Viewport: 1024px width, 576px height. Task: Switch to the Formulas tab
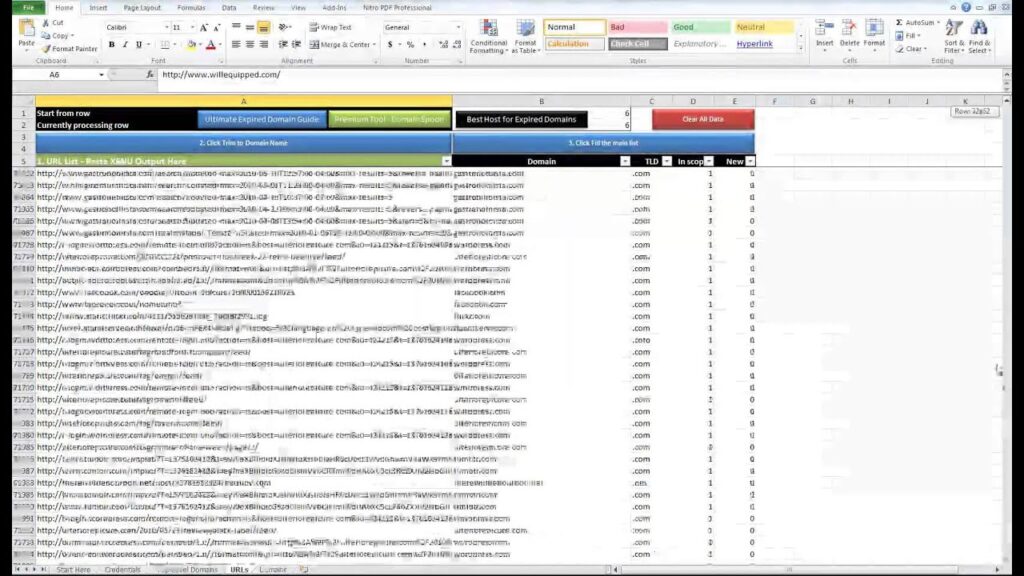tap(191, 8)
